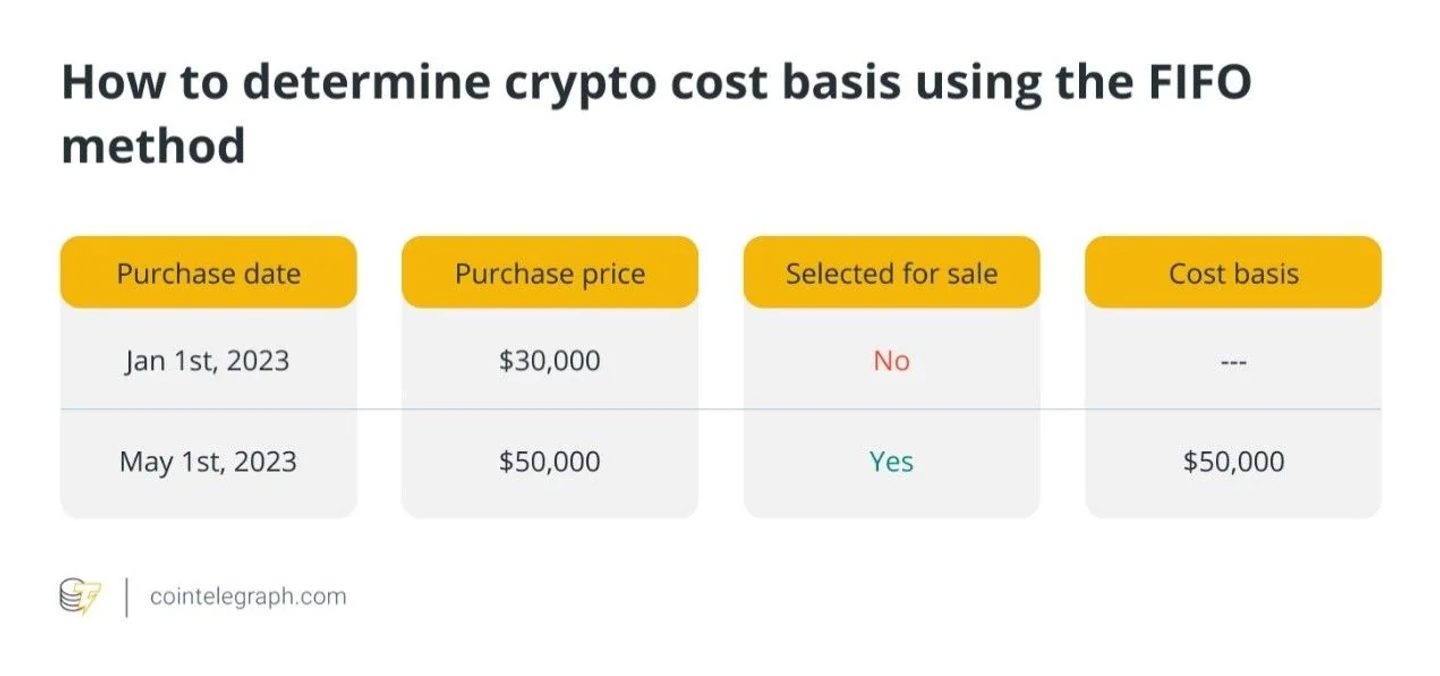Click the FIFO method title heading
This screenshot has height=676, width=1440.
coord(656,114)
